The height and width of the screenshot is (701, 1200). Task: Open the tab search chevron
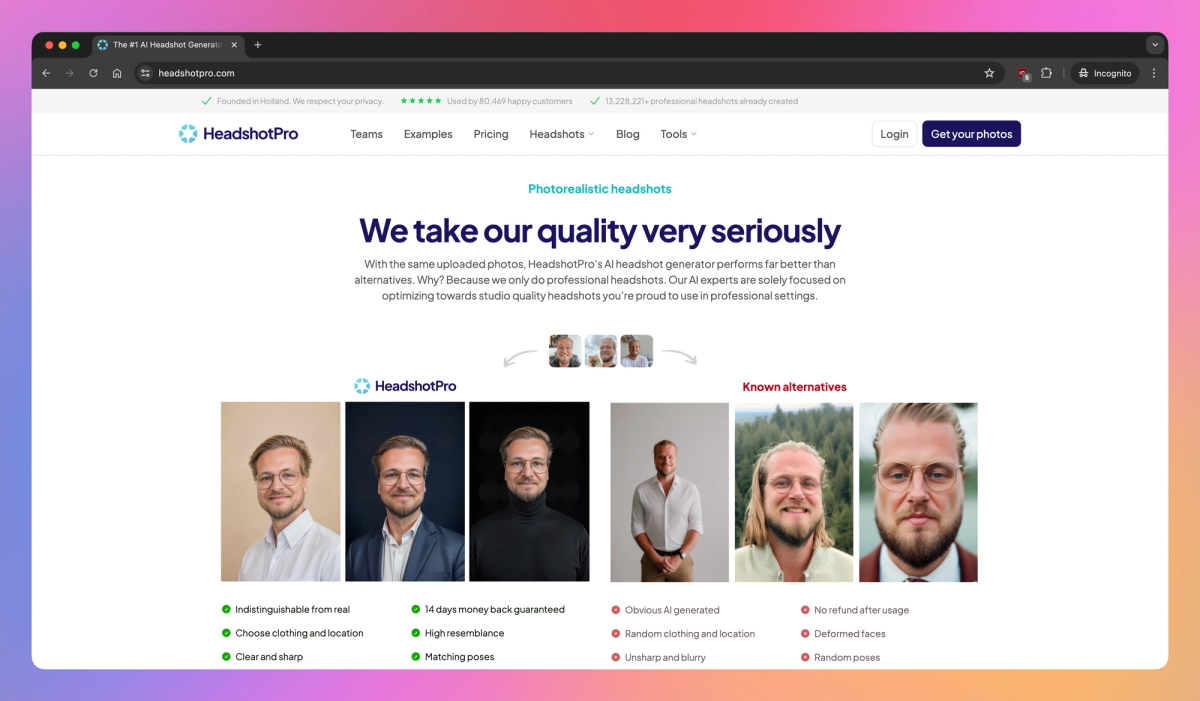click(x=1155, y=45)
